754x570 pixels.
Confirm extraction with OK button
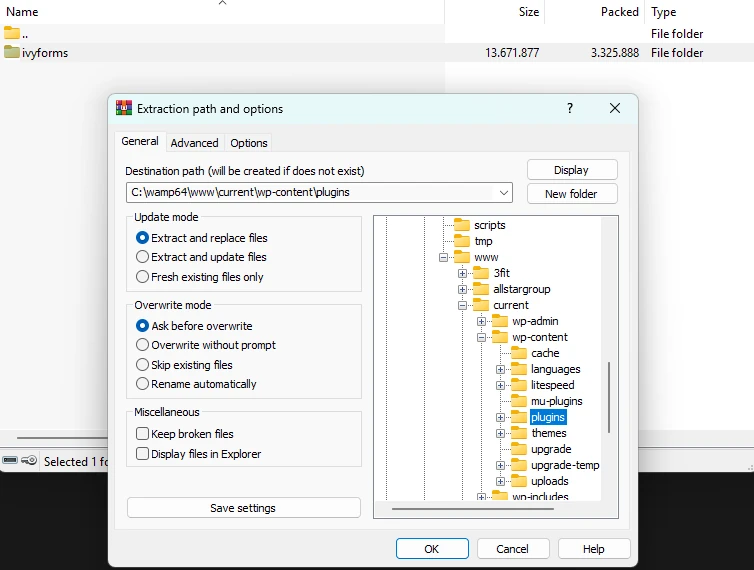(x=432, y=549)
